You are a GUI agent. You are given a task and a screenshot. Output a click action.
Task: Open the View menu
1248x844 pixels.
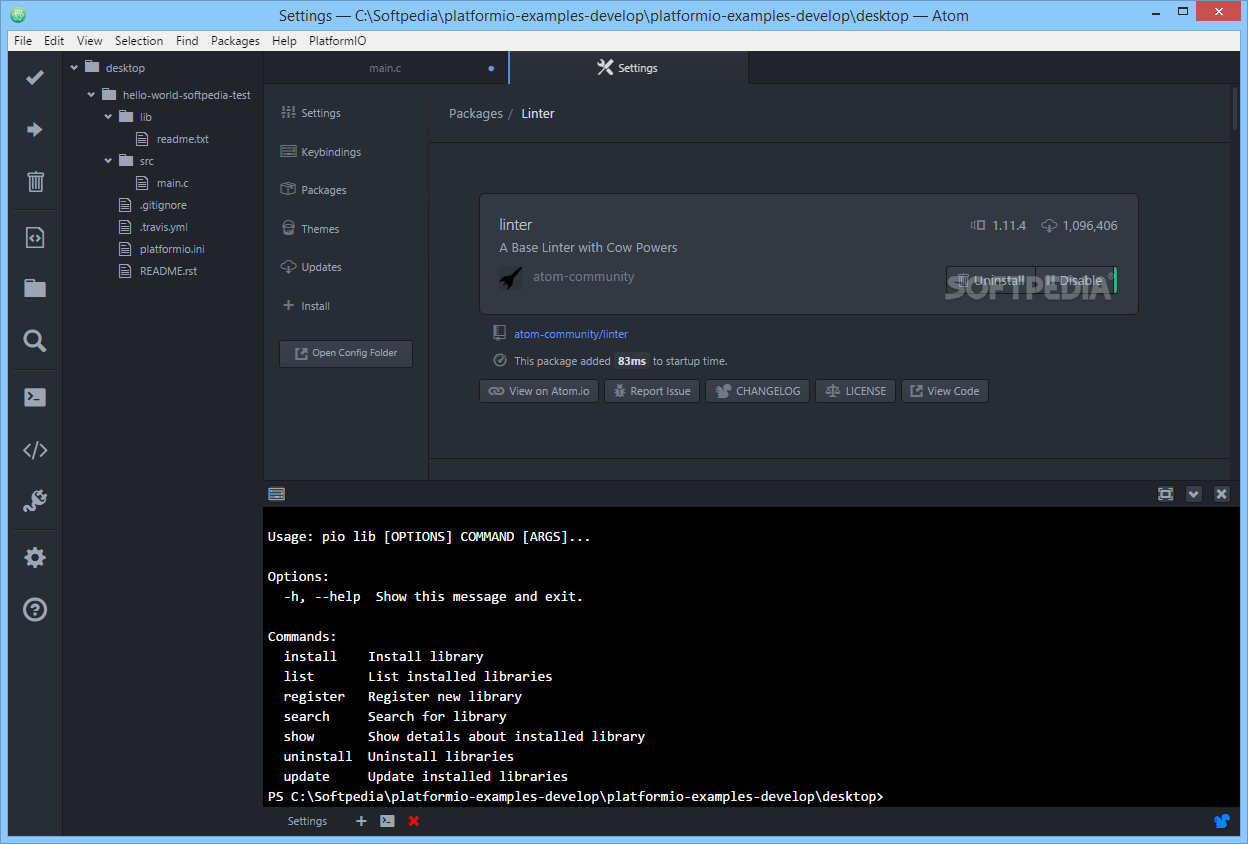tap(90, 41)
